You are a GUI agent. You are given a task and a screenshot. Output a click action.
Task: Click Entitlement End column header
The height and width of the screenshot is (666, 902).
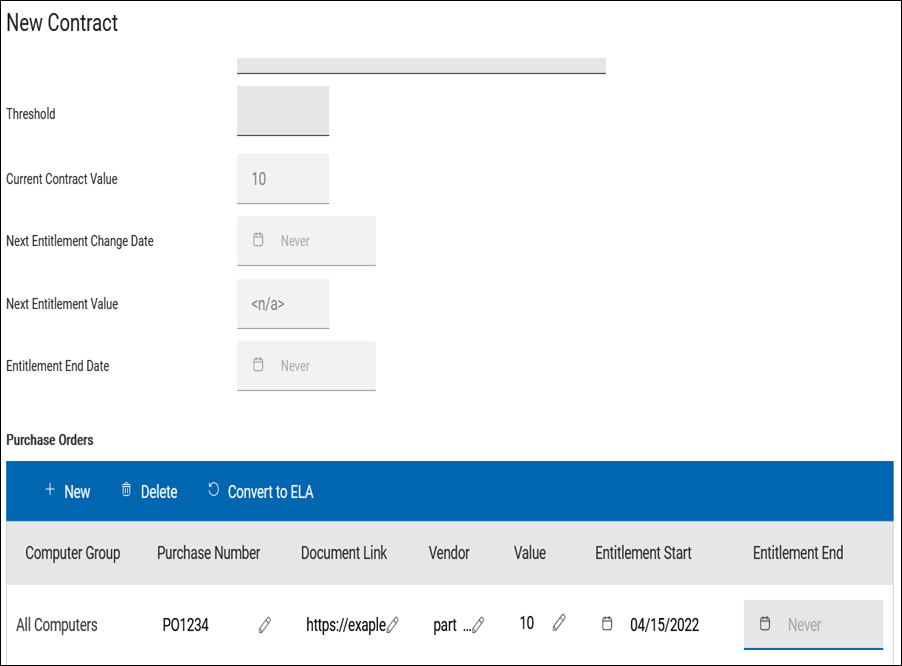(x=798, y=553)
